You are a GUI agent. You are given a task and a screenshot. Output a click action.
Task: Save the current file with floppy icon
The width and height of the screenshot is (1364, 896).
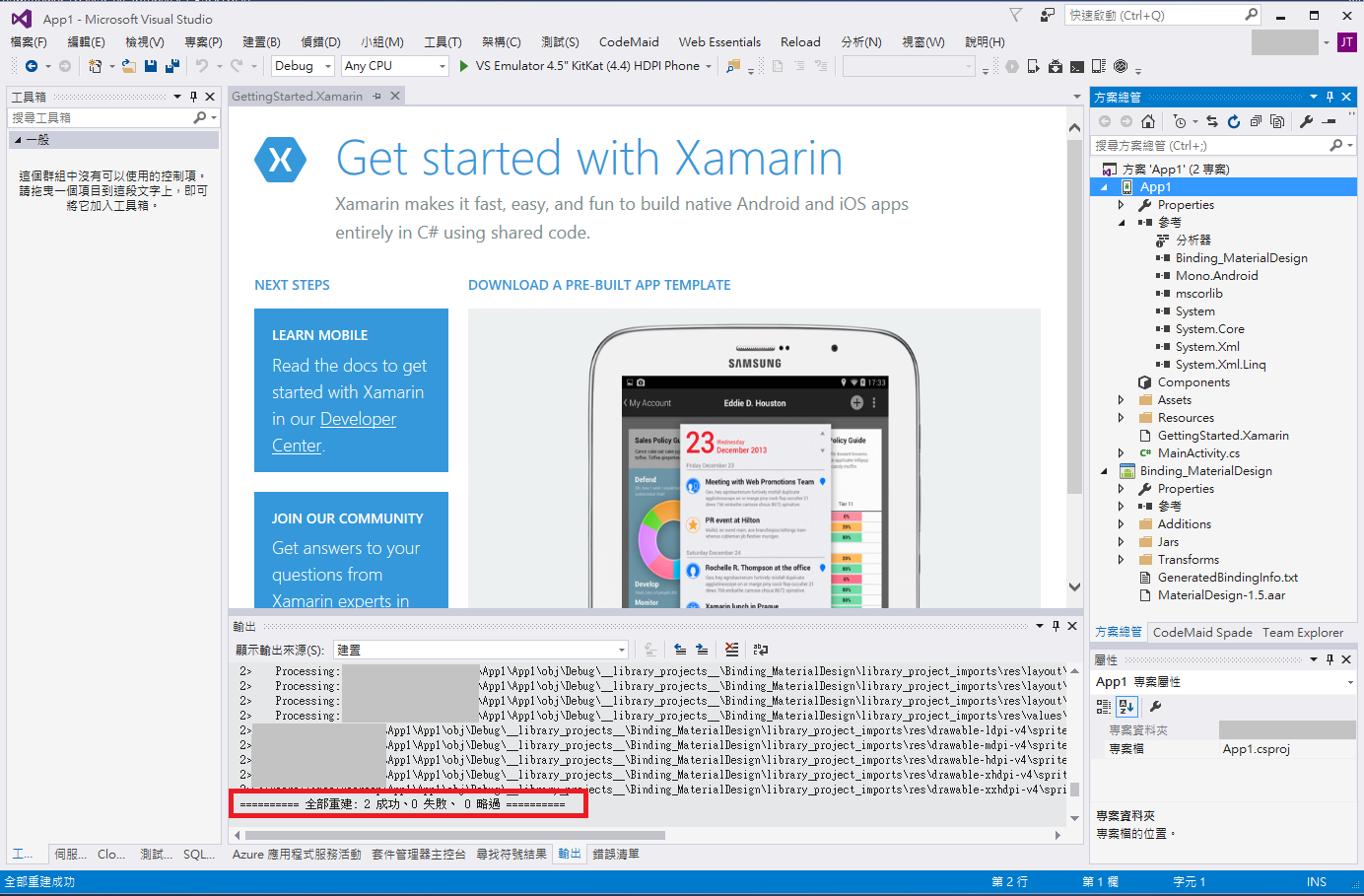pyautogui.click(x=151, y=66)
